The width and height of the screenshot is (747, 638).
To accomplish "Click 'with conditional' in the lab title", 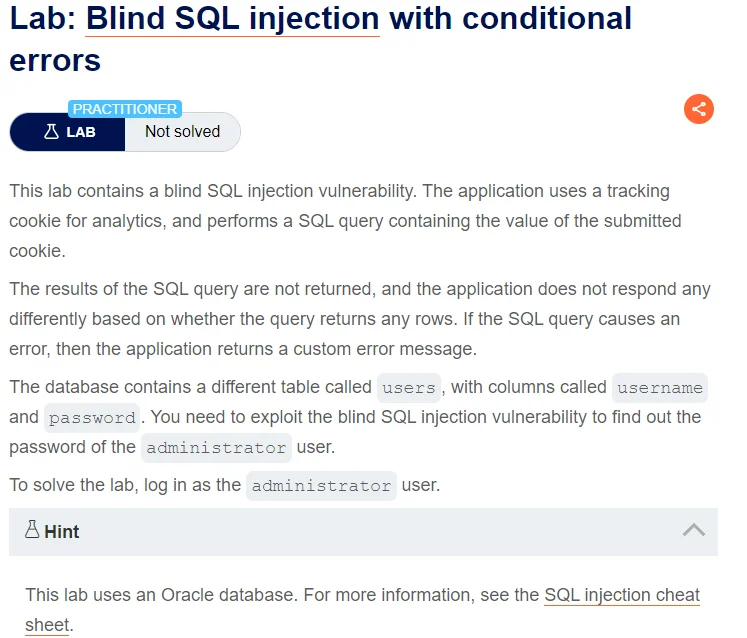I will 510,19.
